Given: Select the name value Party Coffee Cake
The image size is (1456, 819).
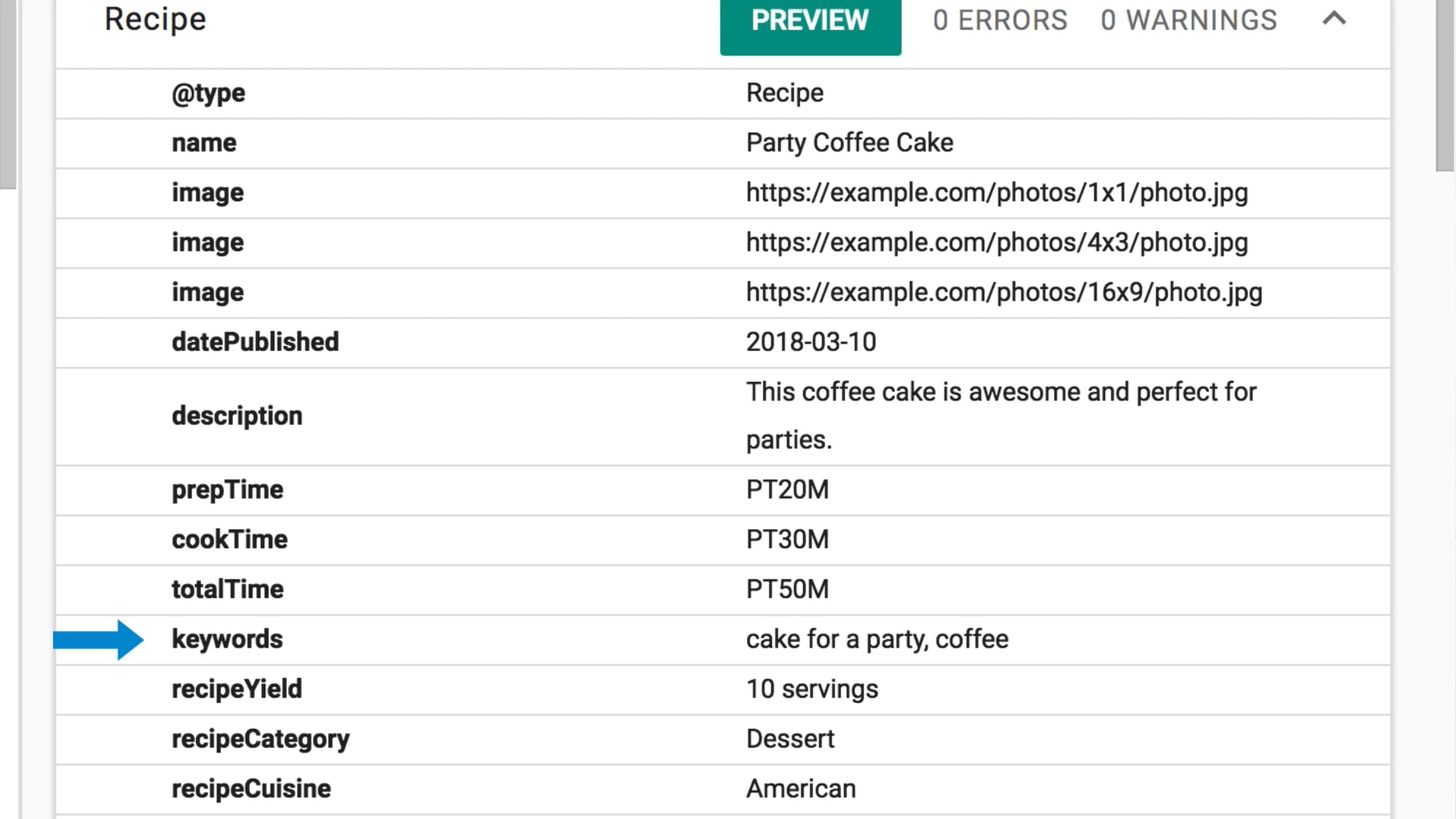Looking at the screenshot, I should (x=849, y=143).
